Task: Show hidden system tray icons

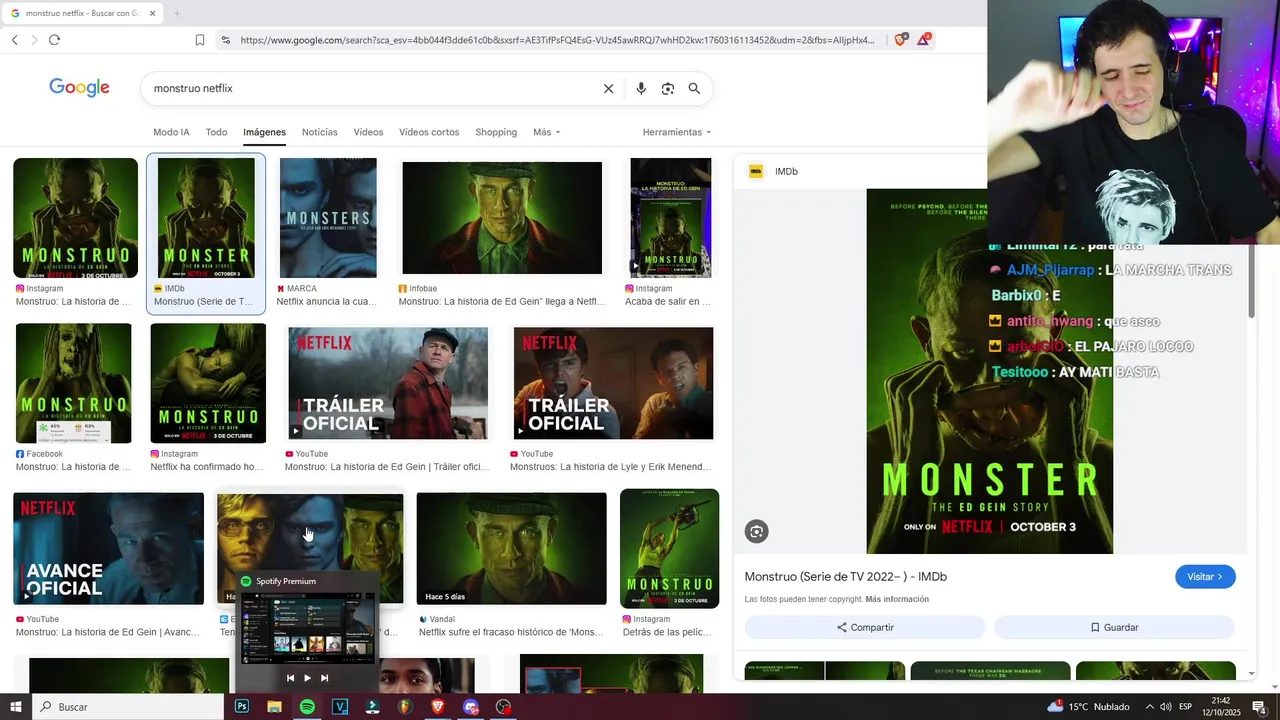Action: [1148, 707]
